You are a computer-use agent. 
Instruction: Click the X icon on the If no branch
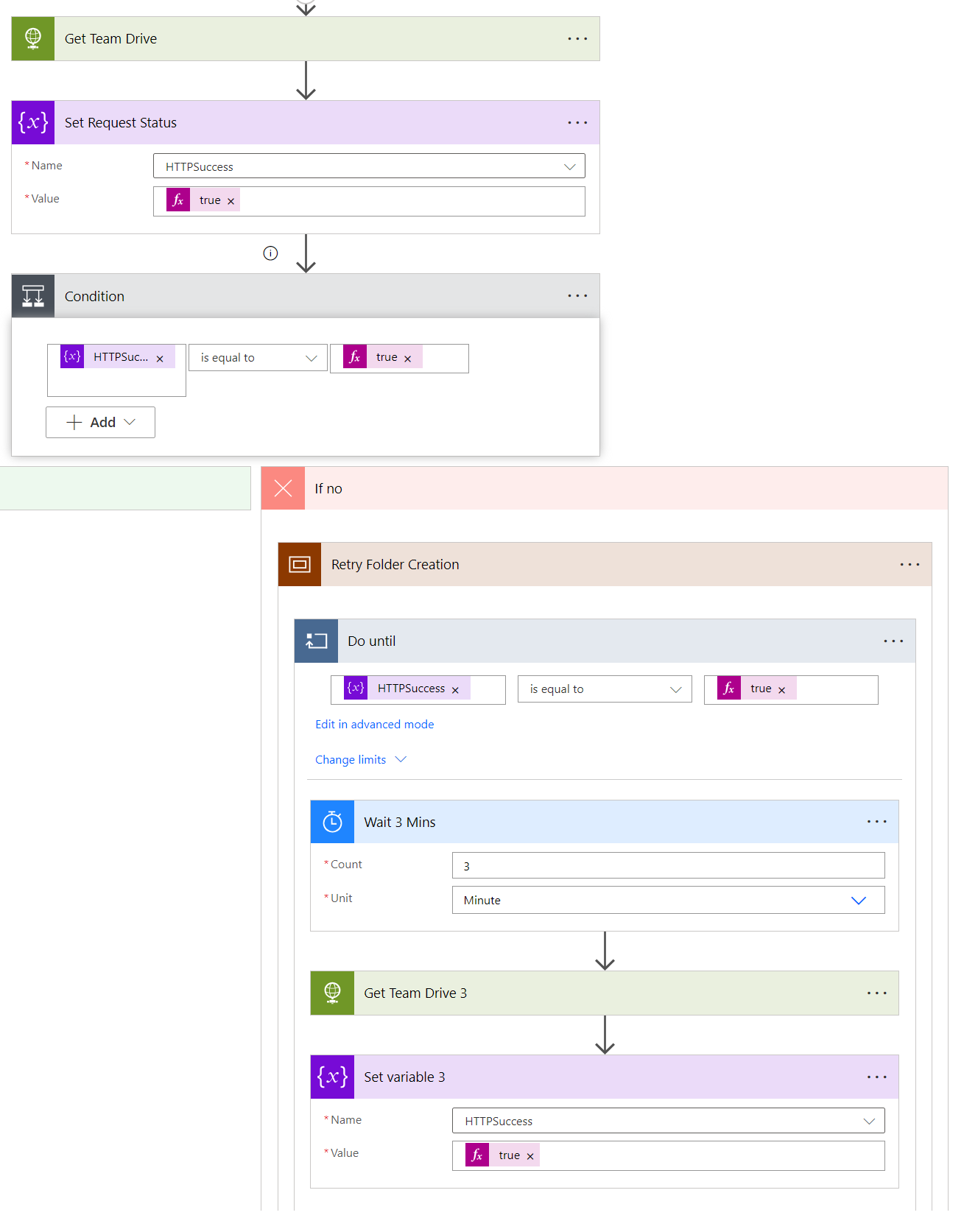tap(282, 487)
